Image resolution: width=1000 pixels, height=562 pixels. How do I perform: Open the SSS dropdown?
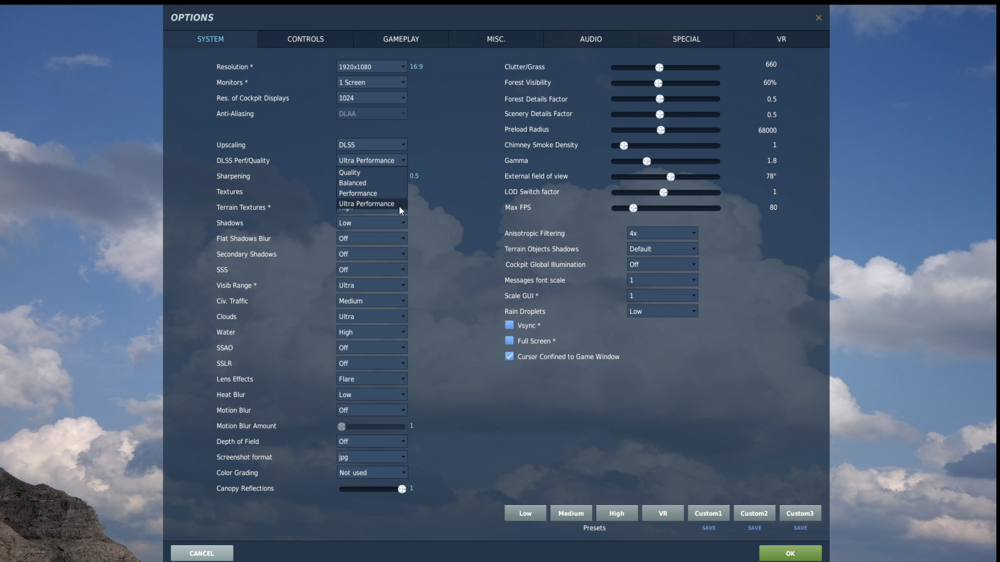click(x=372, y=270)
